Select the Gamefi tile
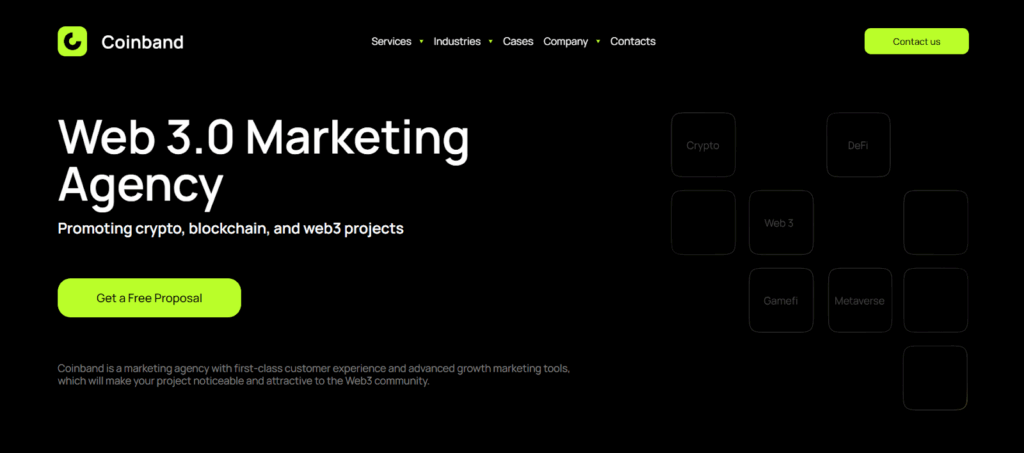Image resolution: width=1024 pixels, height=453 pixels. 781,300
